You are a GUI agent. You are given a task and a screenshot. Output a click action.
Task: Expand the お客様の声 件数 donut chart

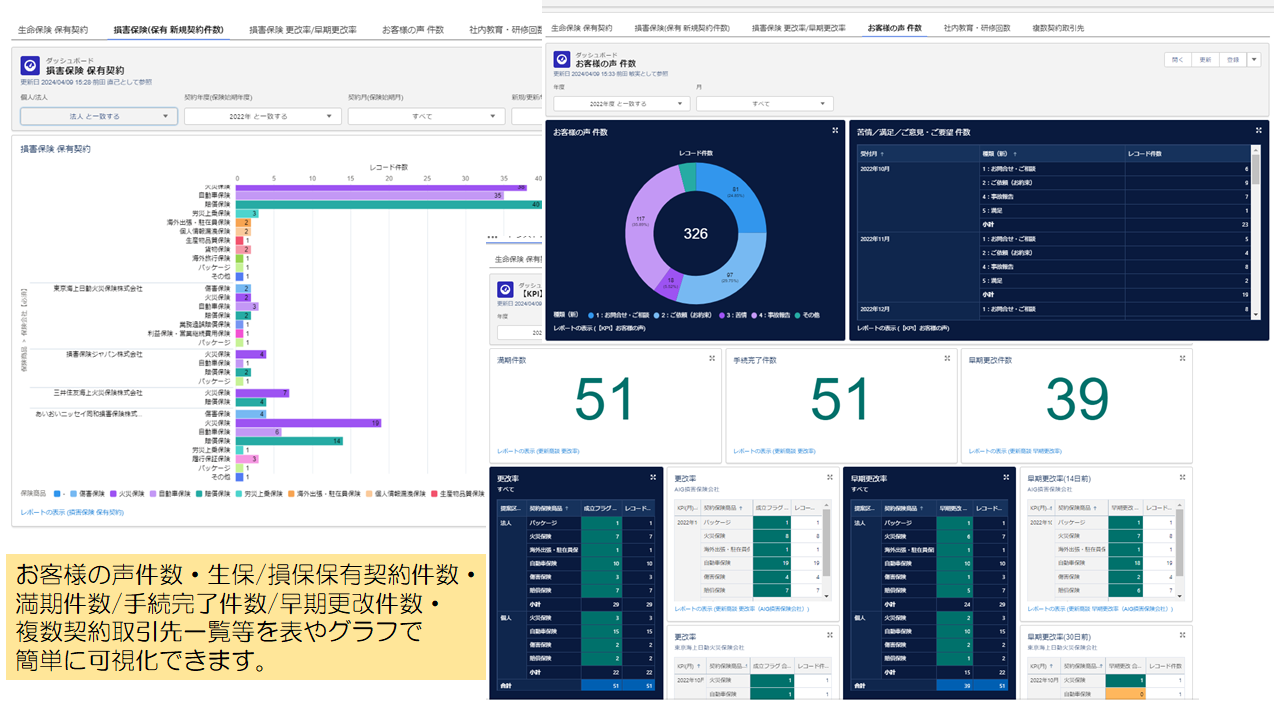[835, 130]
